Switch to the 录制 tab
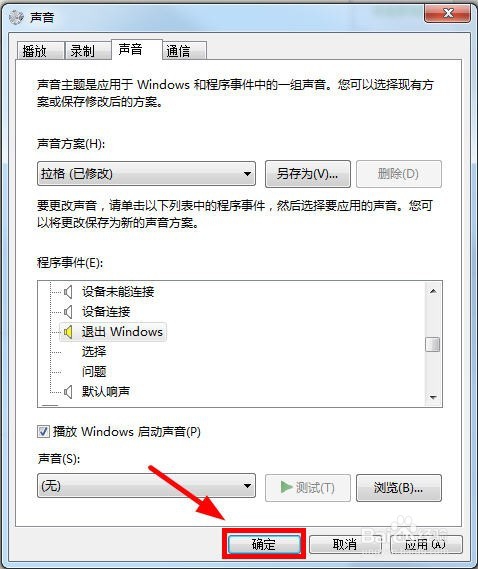This screenshot has width=478, height=569. 87,51
